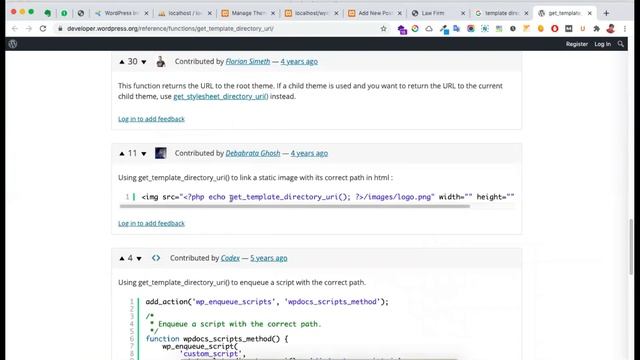Downvote the Codex note
Viewport: 640px width, 360px height.
139,258
